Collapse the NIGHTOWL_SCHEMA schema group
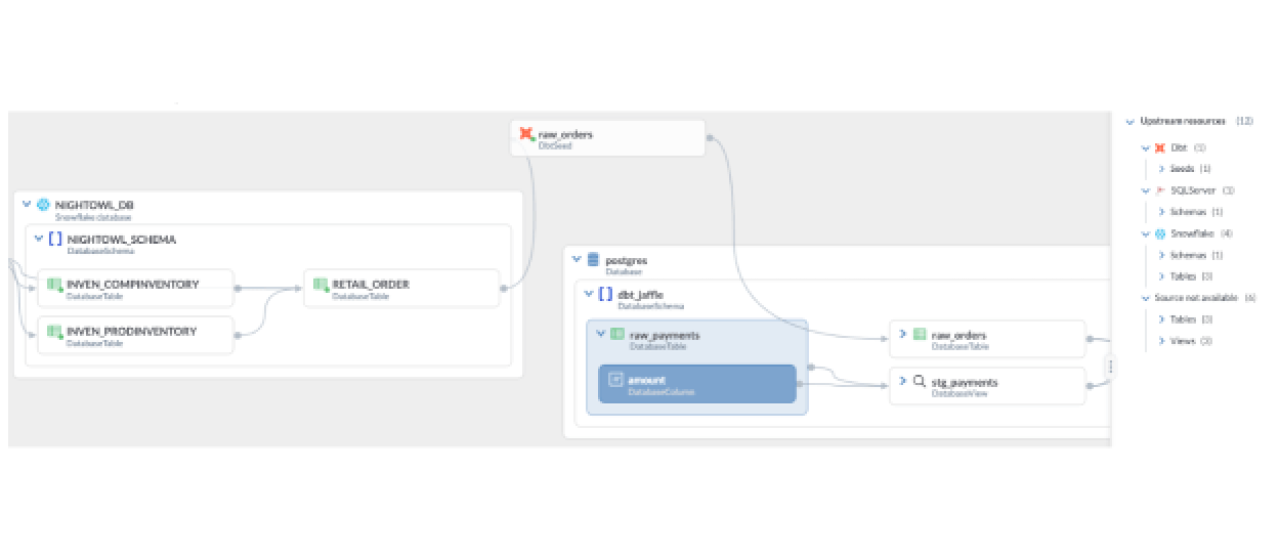 39,239
